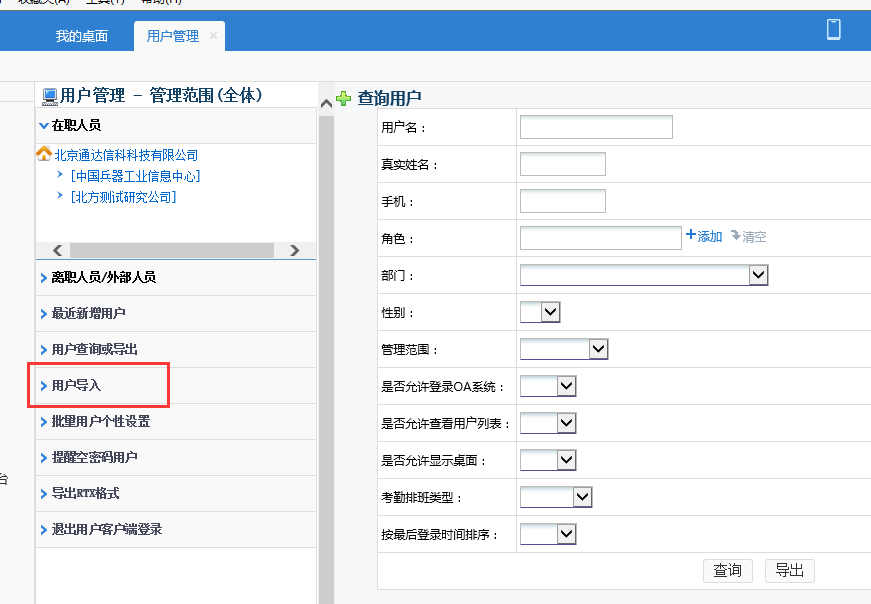Close the 用户管理 tab
This screenshot has width=871, height=604.
pos(213,36)
